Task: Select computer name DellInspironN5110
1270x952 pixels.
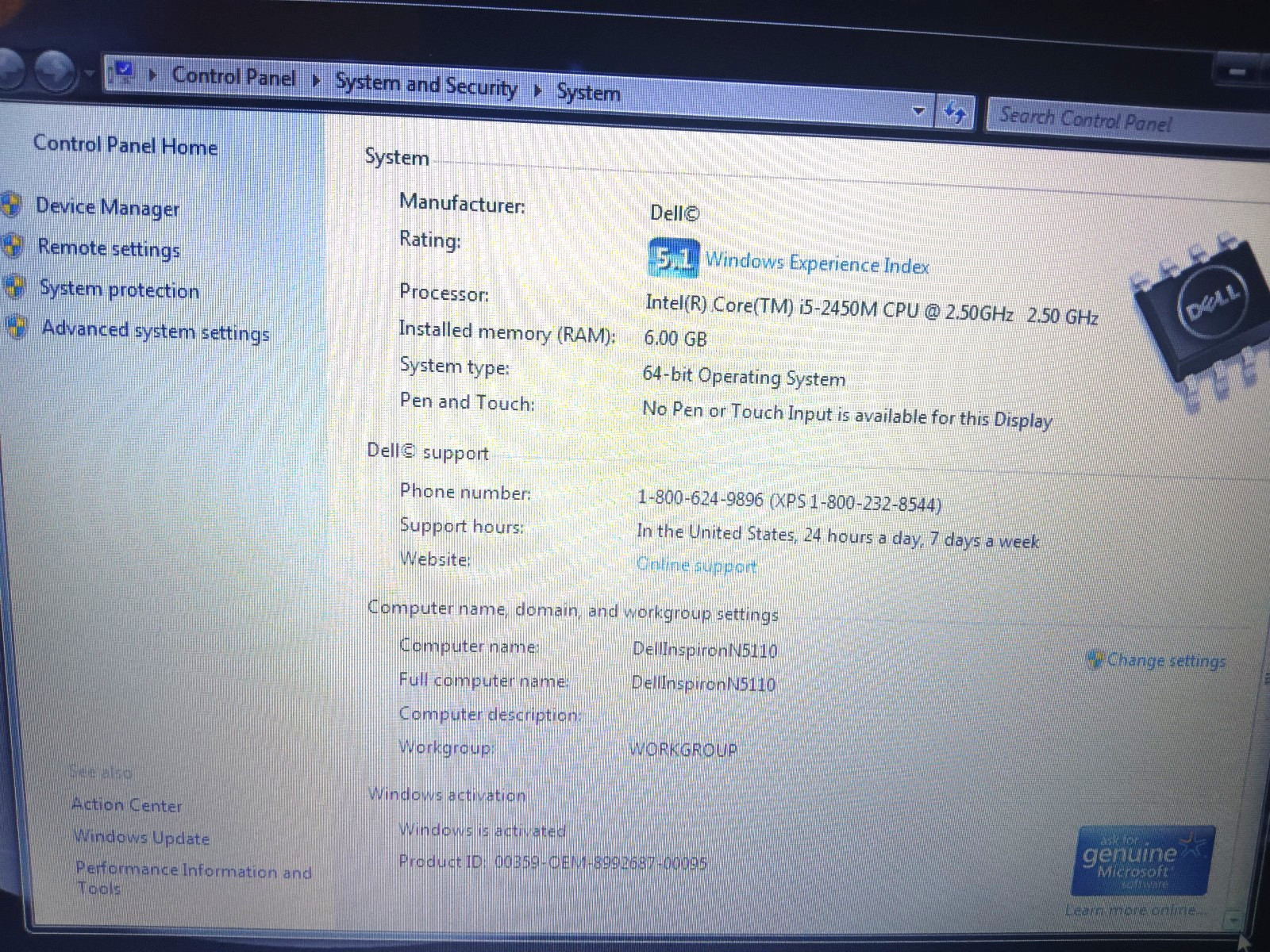Action: [704, 650]
